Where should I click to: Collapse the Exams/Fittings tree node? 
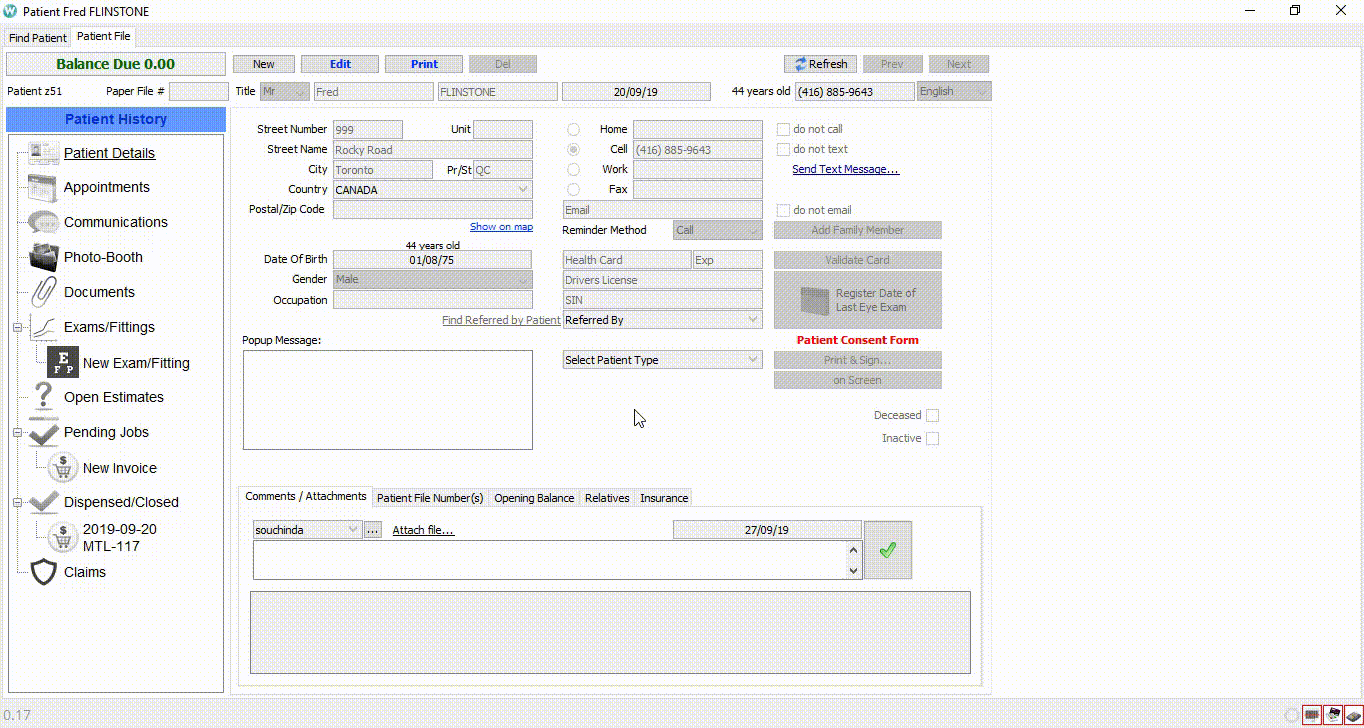pos(17,327)
